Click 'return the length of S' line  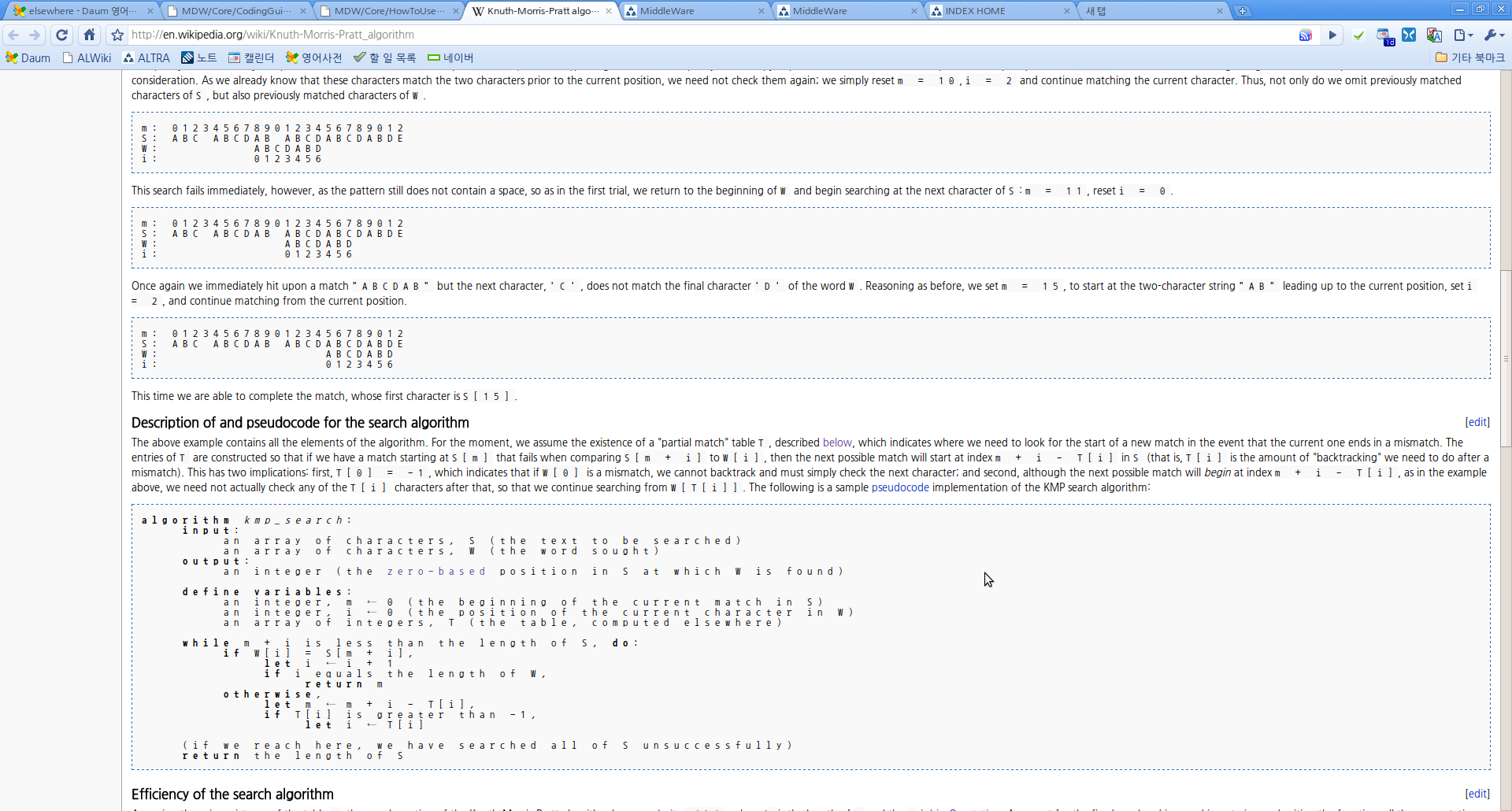click(x=293, y=756)
